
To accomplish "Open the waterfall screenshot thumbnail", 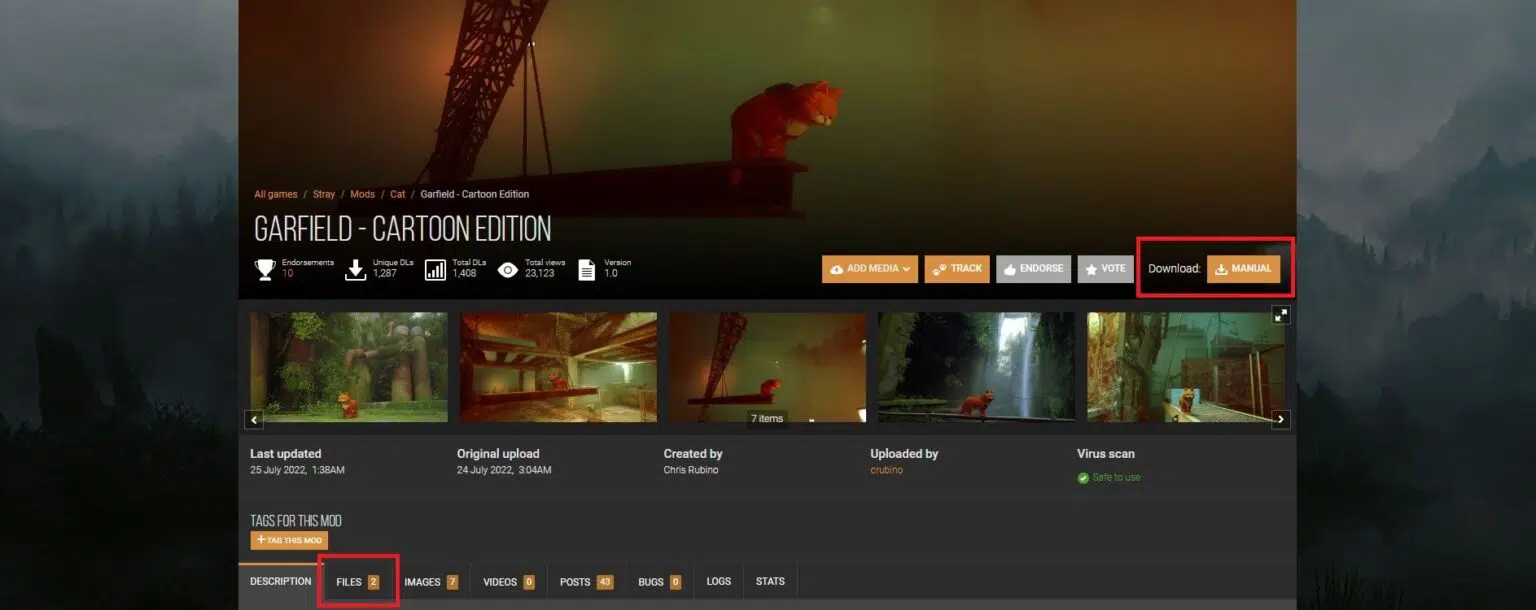I will 977,367.
